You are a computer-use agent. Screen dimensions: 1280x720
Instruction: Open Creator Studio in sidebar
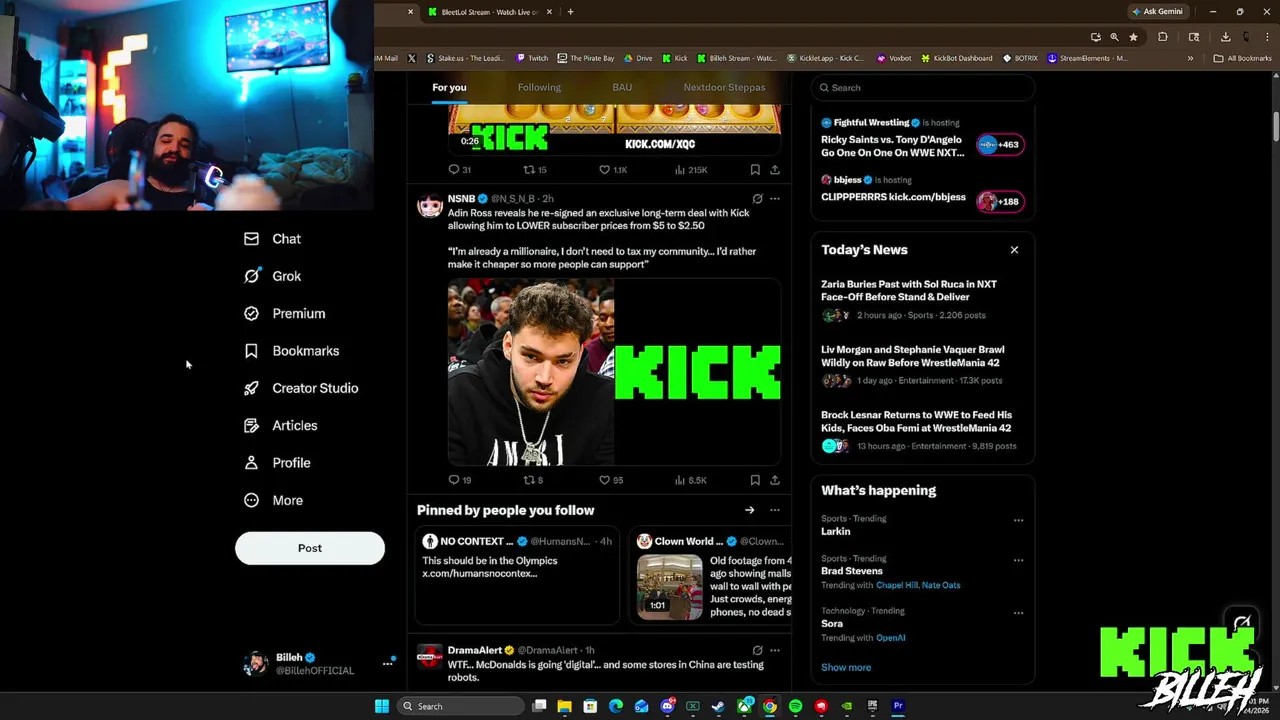click(300, 388)
